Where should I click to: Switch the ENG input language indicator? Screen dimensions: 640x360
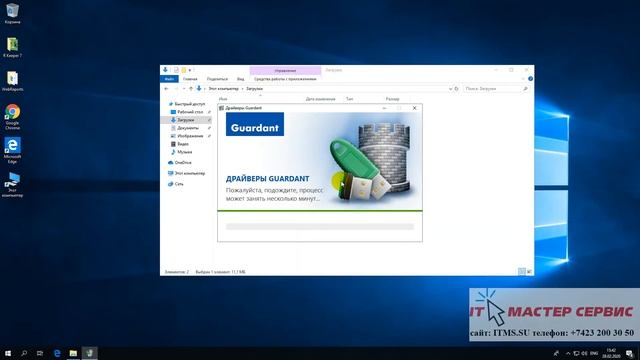tap(594, 353)
